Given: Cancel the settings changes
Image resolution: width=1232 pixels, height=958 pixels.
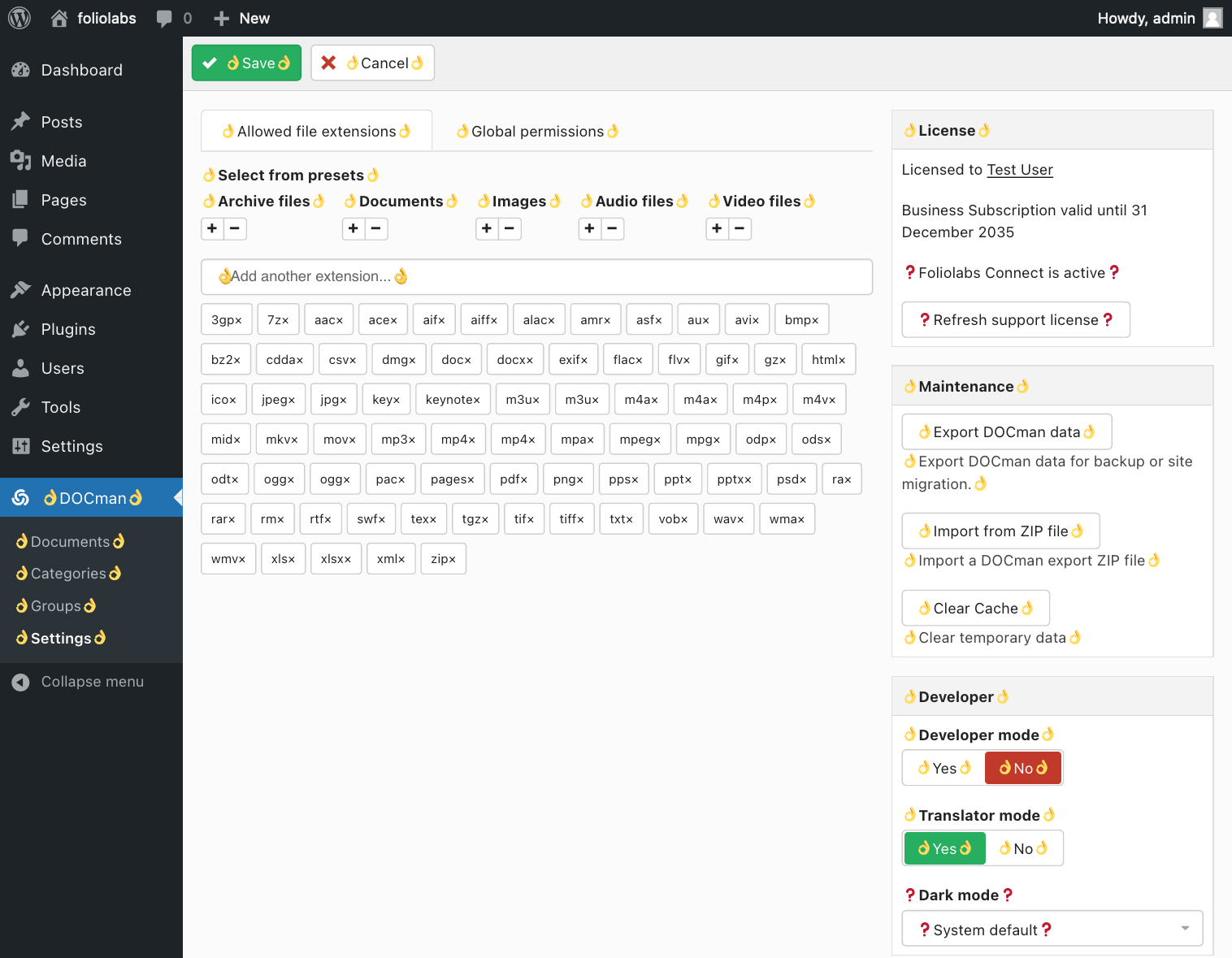Looking at the screenshot, I should coord(372,63).
